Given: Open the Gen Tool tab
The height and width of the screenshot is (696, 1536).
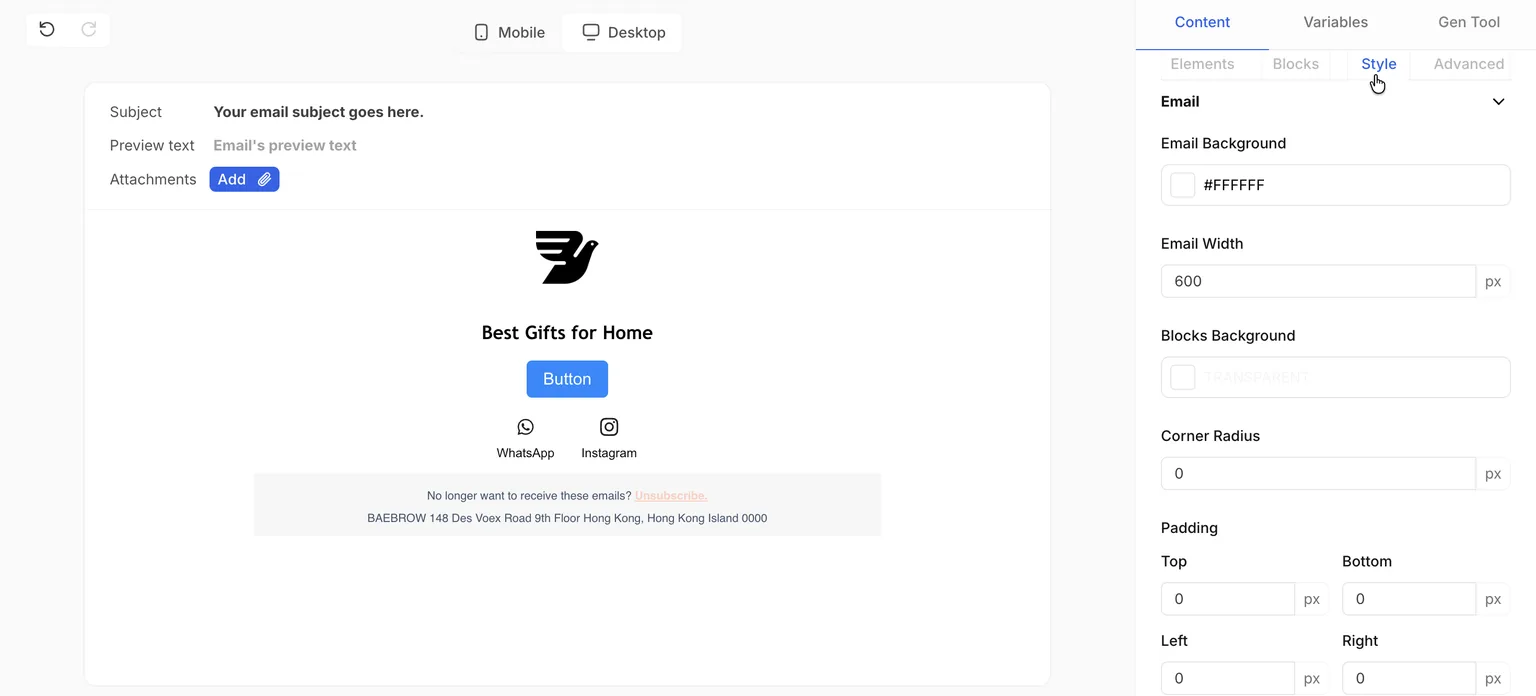Looking at the screenshot, I should click(1468, 22).
